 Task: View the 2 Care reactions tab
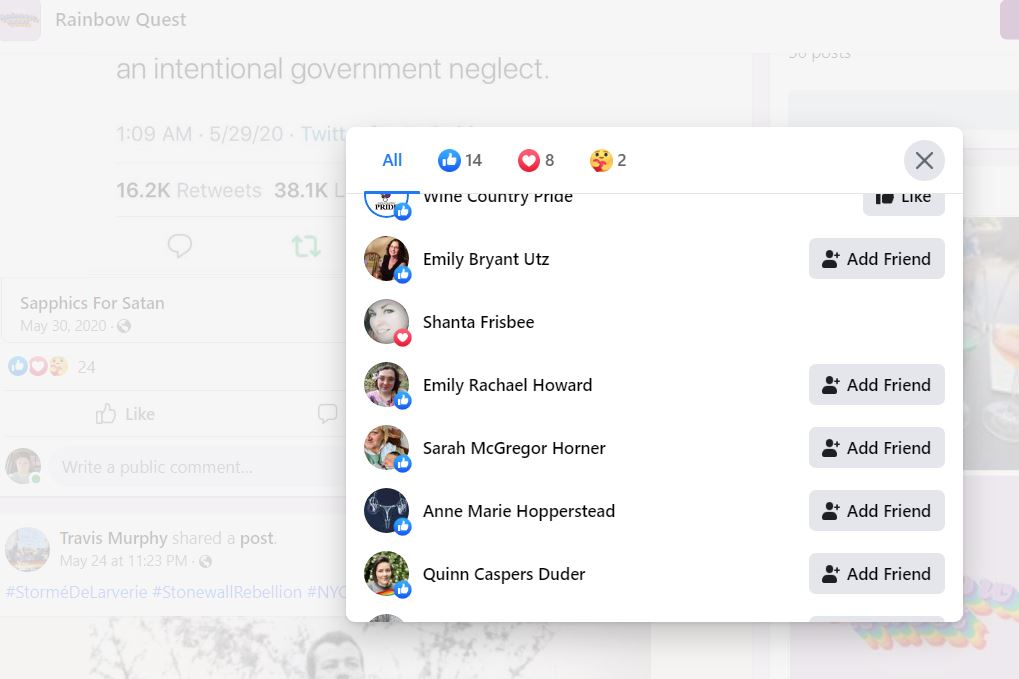point(608,160)
